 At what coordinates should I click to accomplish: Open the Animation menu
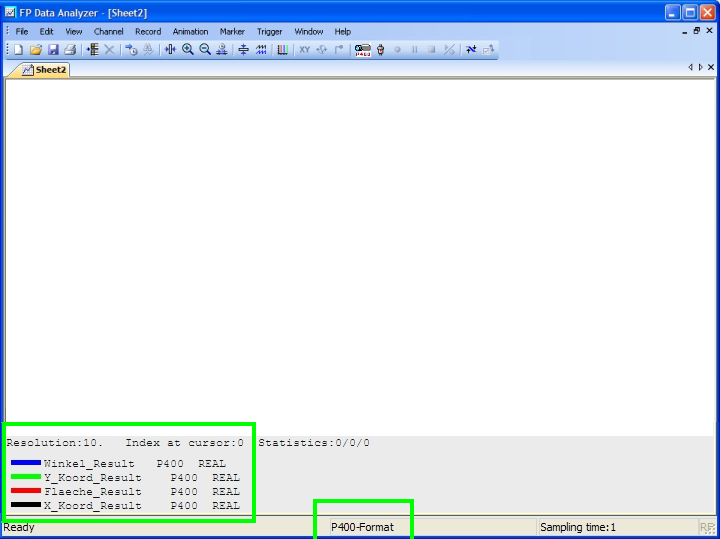point(190,31)
